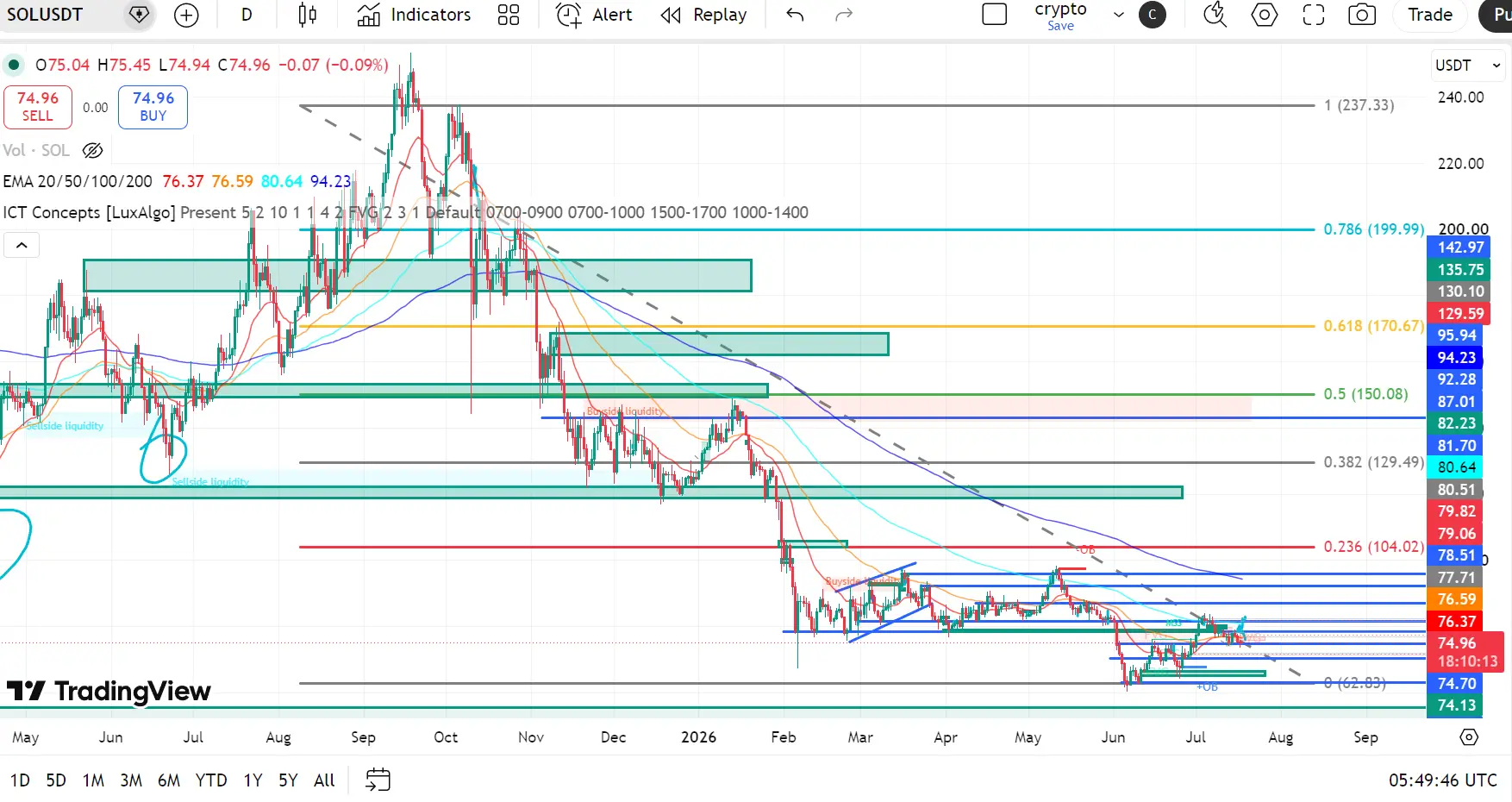Open the 05:49:46 UTC timezone menu
Viewport: 1512px width, 802px height.
tap(1443, 780)
